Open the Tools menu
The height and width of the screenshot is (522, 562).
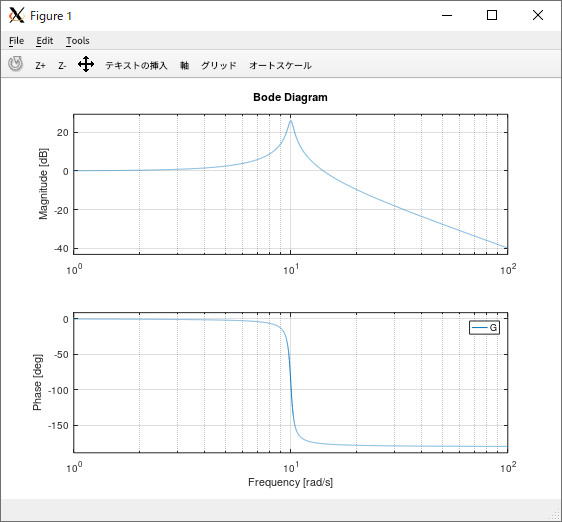77,41
